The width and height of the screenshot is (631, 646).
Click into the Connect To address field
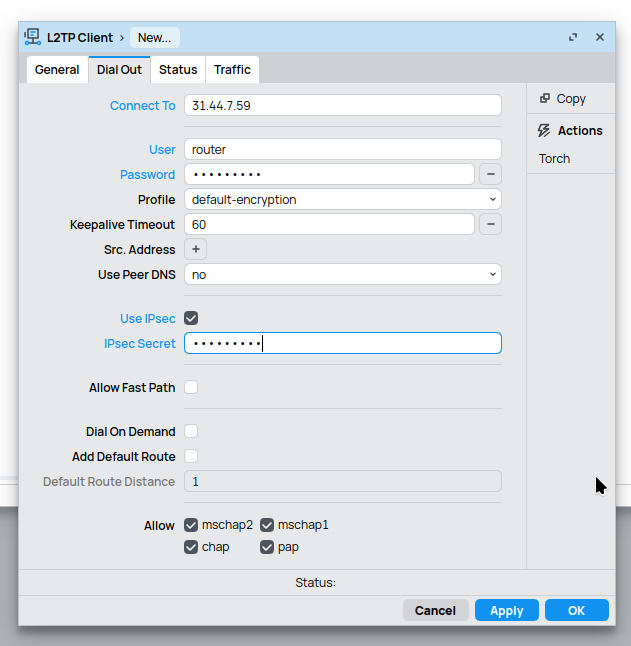(342, 105)
